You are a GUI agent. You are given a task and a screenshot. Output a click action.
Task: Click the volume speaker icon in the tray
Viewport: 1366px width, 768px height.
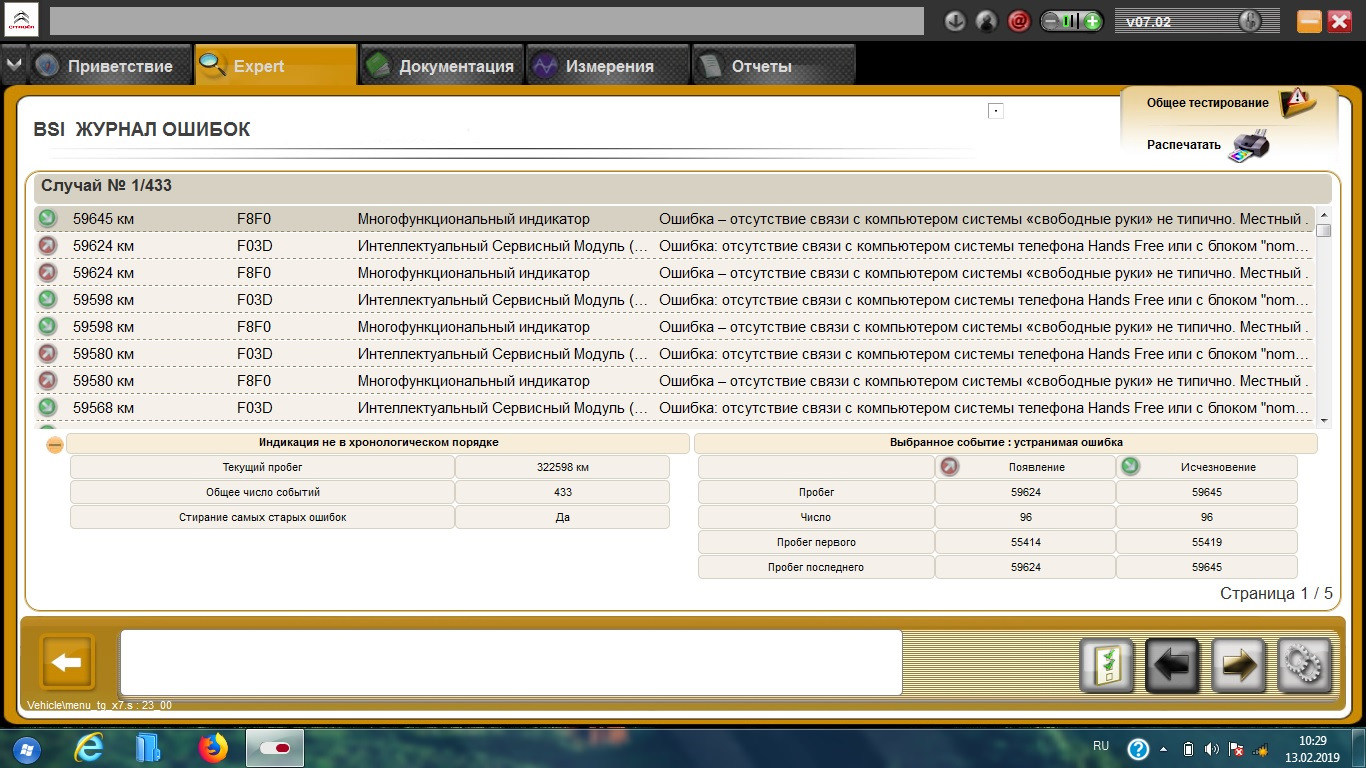pyautogui.click(x=1212, y=749)
